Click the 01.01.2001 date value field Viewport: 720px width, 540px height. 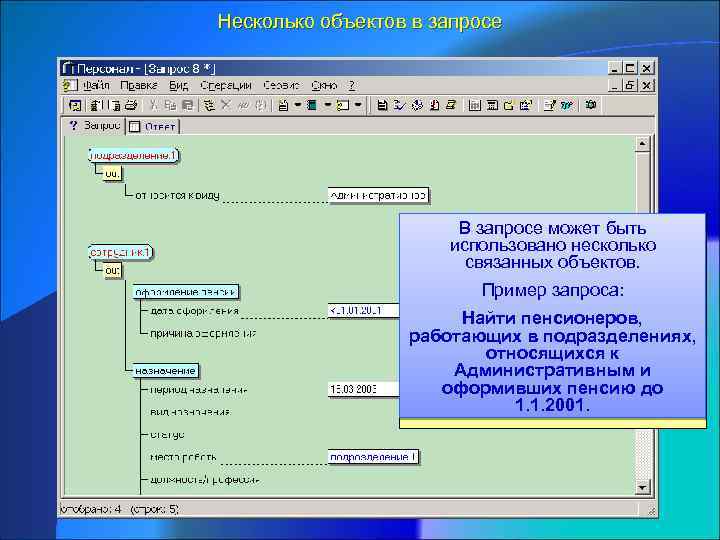(363, 311)
